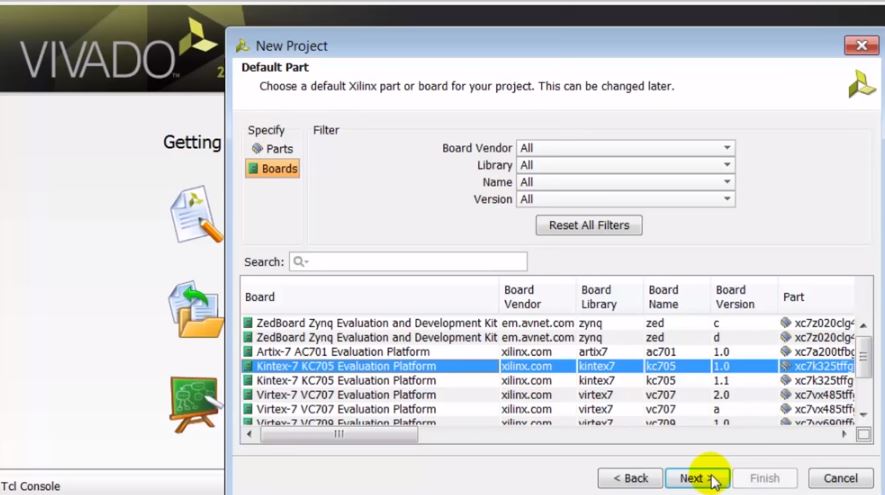Screen dimensions: 885x495
Task: Sort by the Board column header
Action: pyautogui.click(x=370, y=297)
